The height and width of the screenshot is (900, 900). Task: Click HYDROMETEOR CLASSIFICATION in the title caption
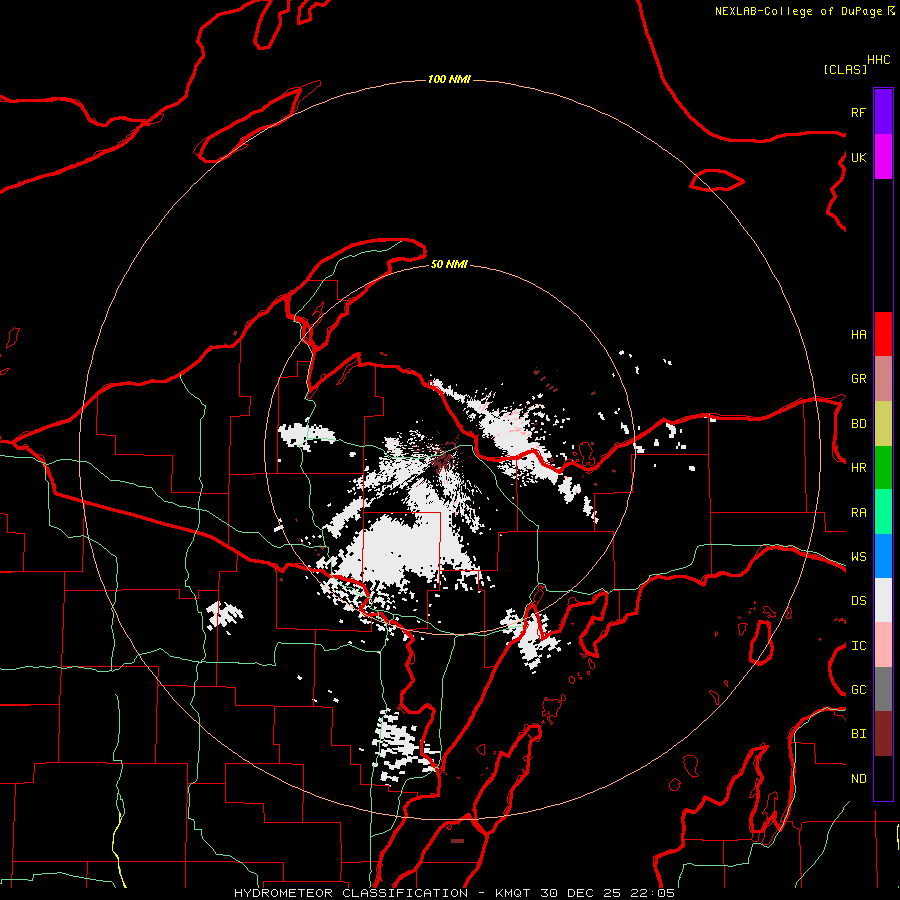351,893
